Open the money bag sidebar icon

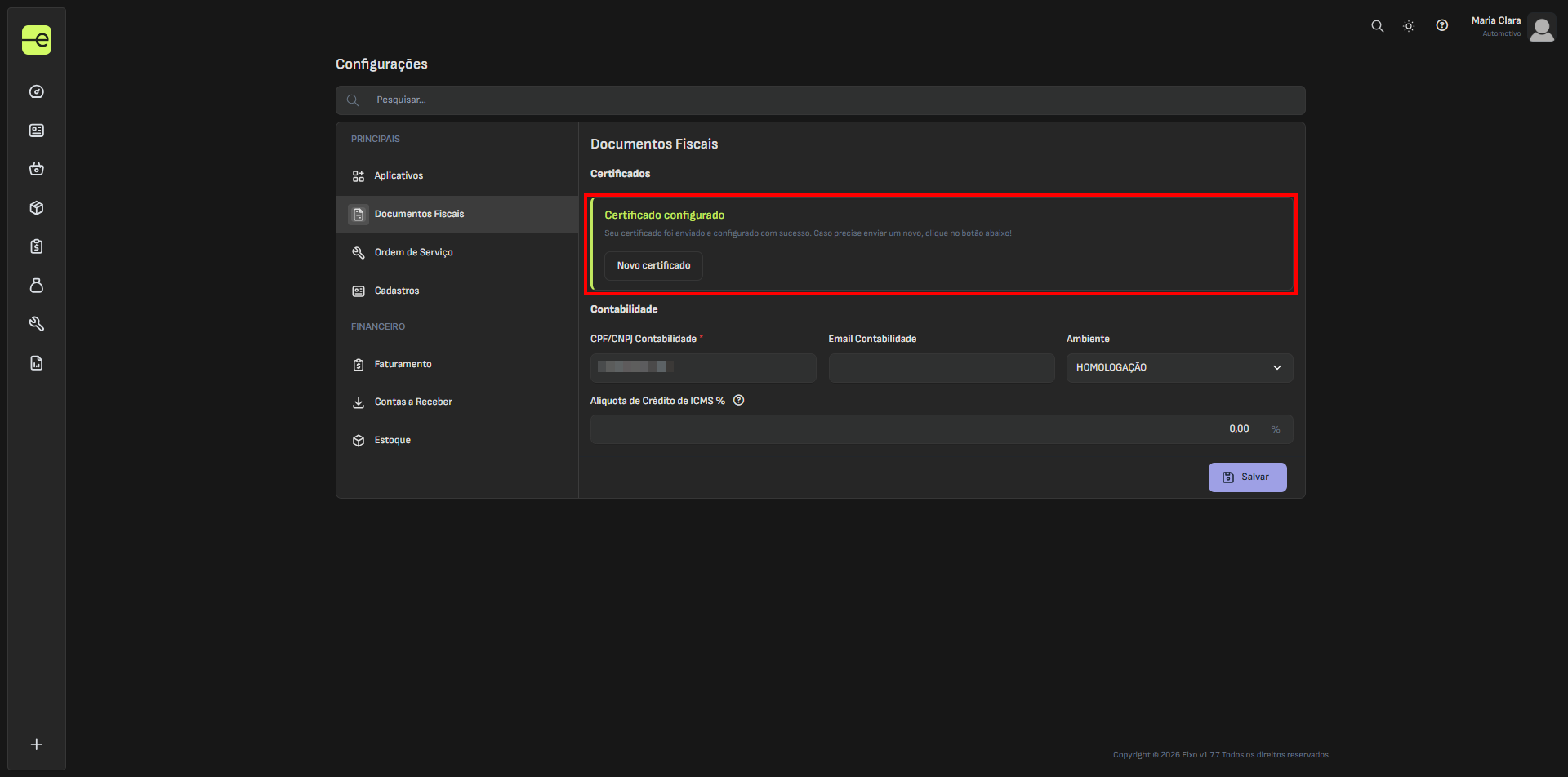37,286
